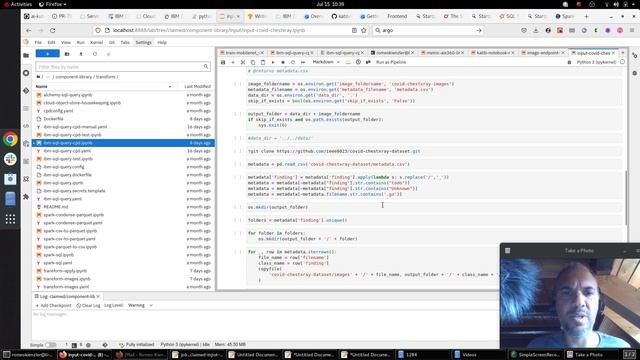Image resolution: width=640 pixels, height=360 pixels.
Task: Click the transform breadcrumb folder
Action: click(x=105, y=77)
